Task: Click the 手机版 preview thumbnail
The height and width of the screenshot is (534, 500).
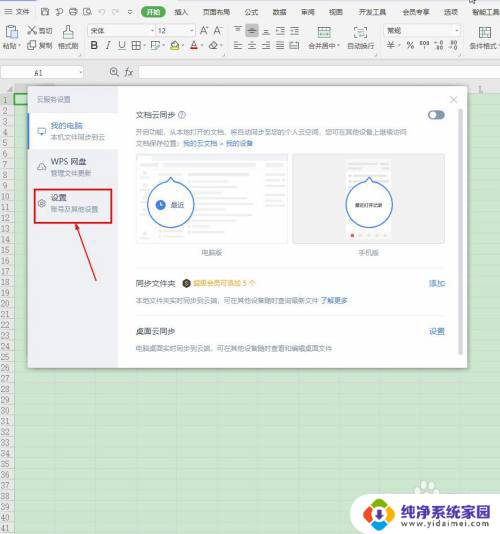Action: (x=369, y=199)
